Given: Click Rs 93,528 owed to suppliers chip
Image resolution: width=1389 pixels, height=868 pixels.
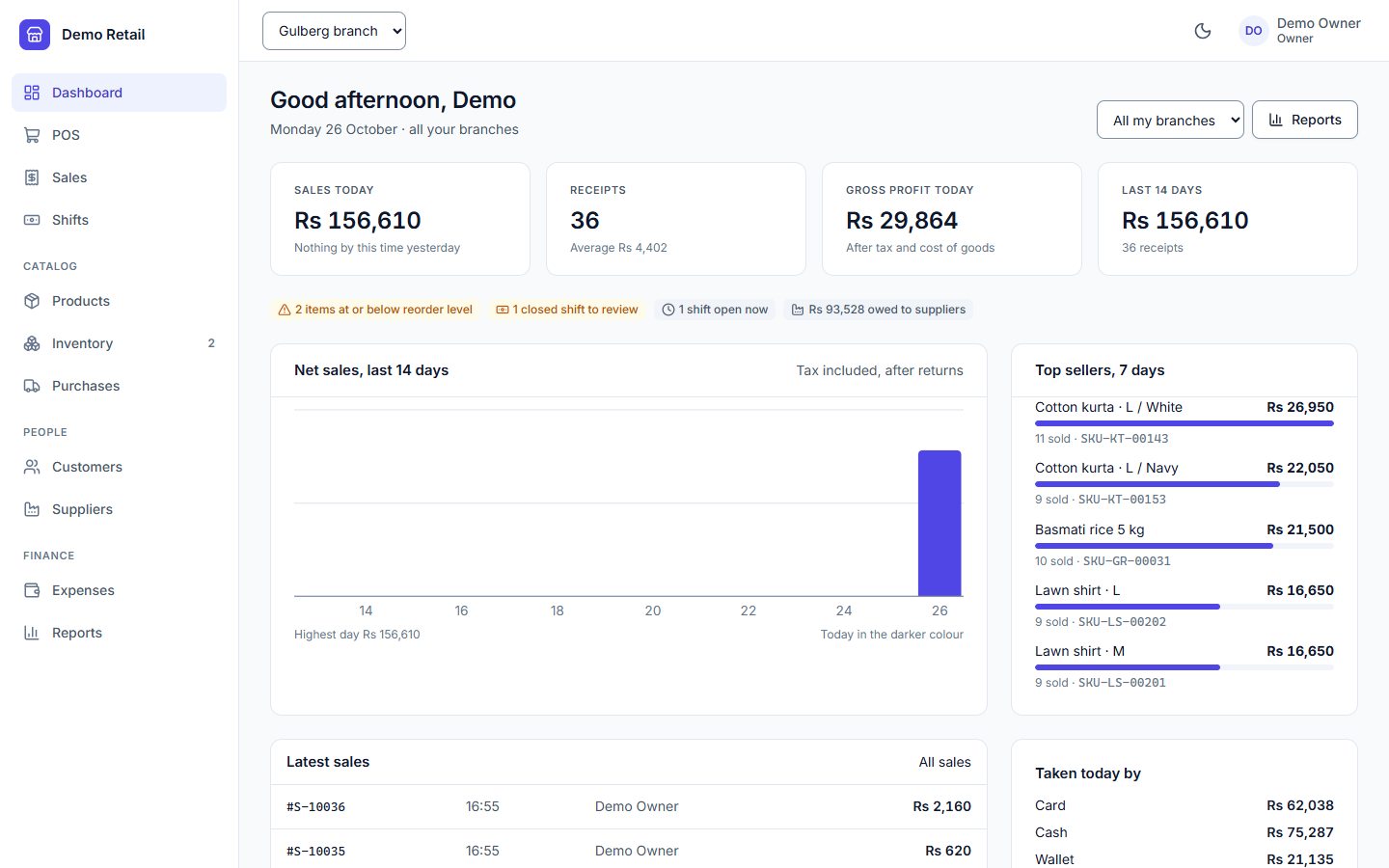Looking at the screenshot, I should click(x=879, y=310).
